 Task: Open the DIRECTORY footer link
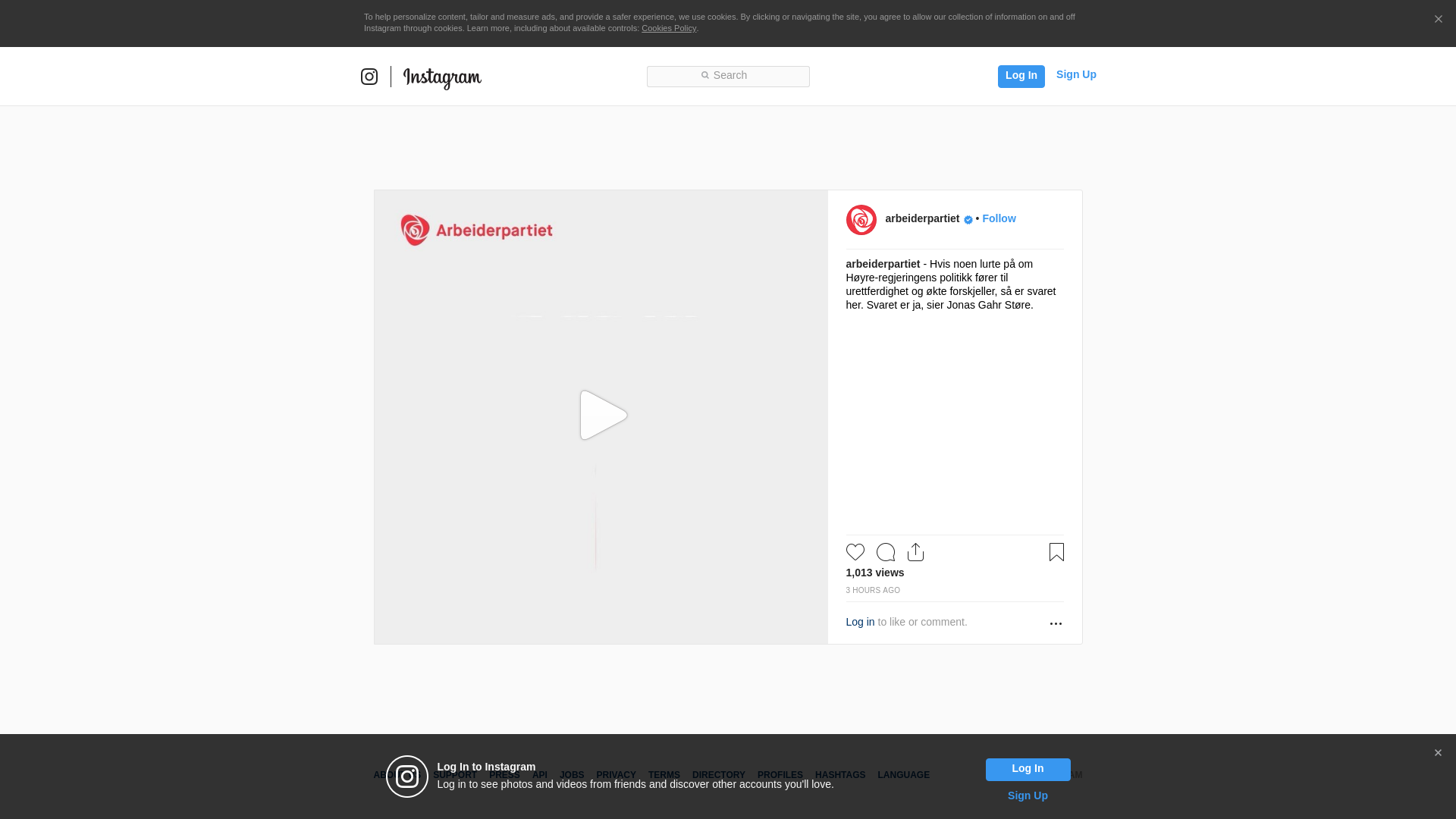tap(719, 775)
